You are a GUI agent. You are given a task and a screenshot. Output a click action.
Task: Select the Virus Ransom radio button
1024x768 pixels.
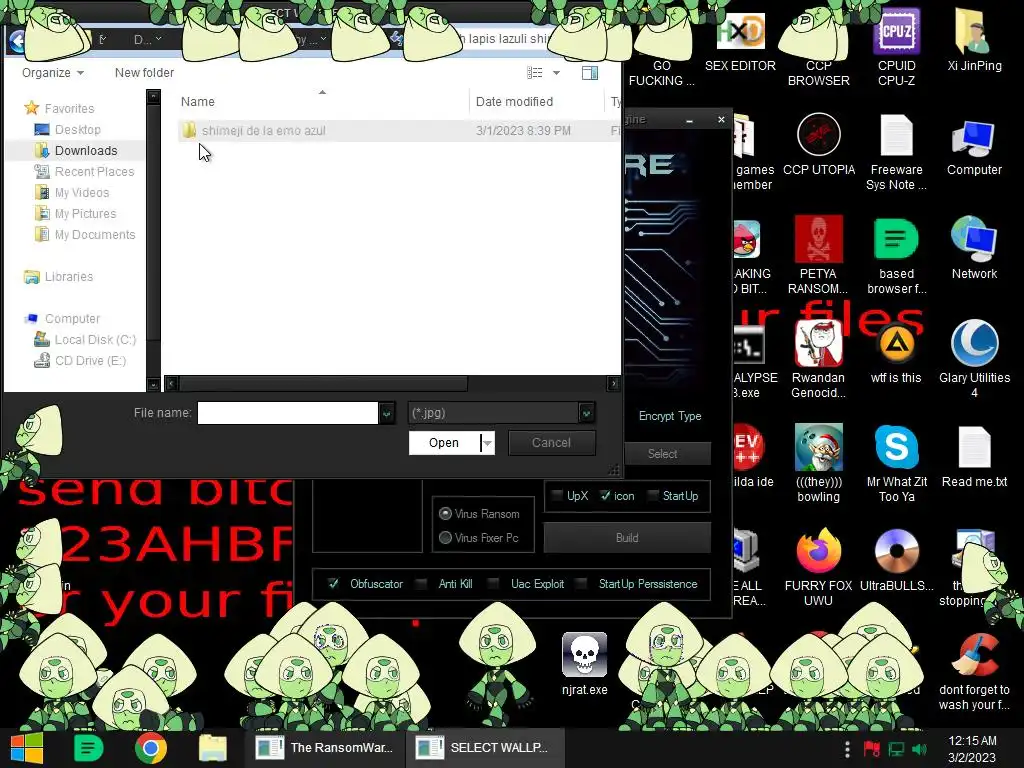point(445,513)
